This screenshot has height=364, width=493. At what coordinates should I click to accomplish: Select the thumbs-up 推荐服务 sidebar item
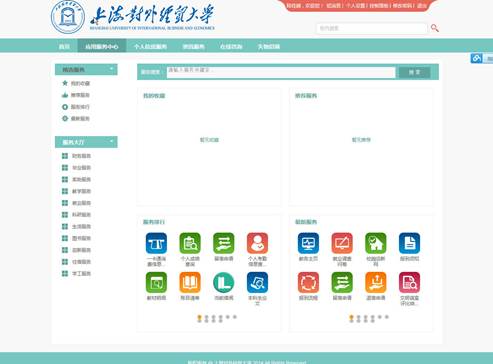(x=76, y=95)
